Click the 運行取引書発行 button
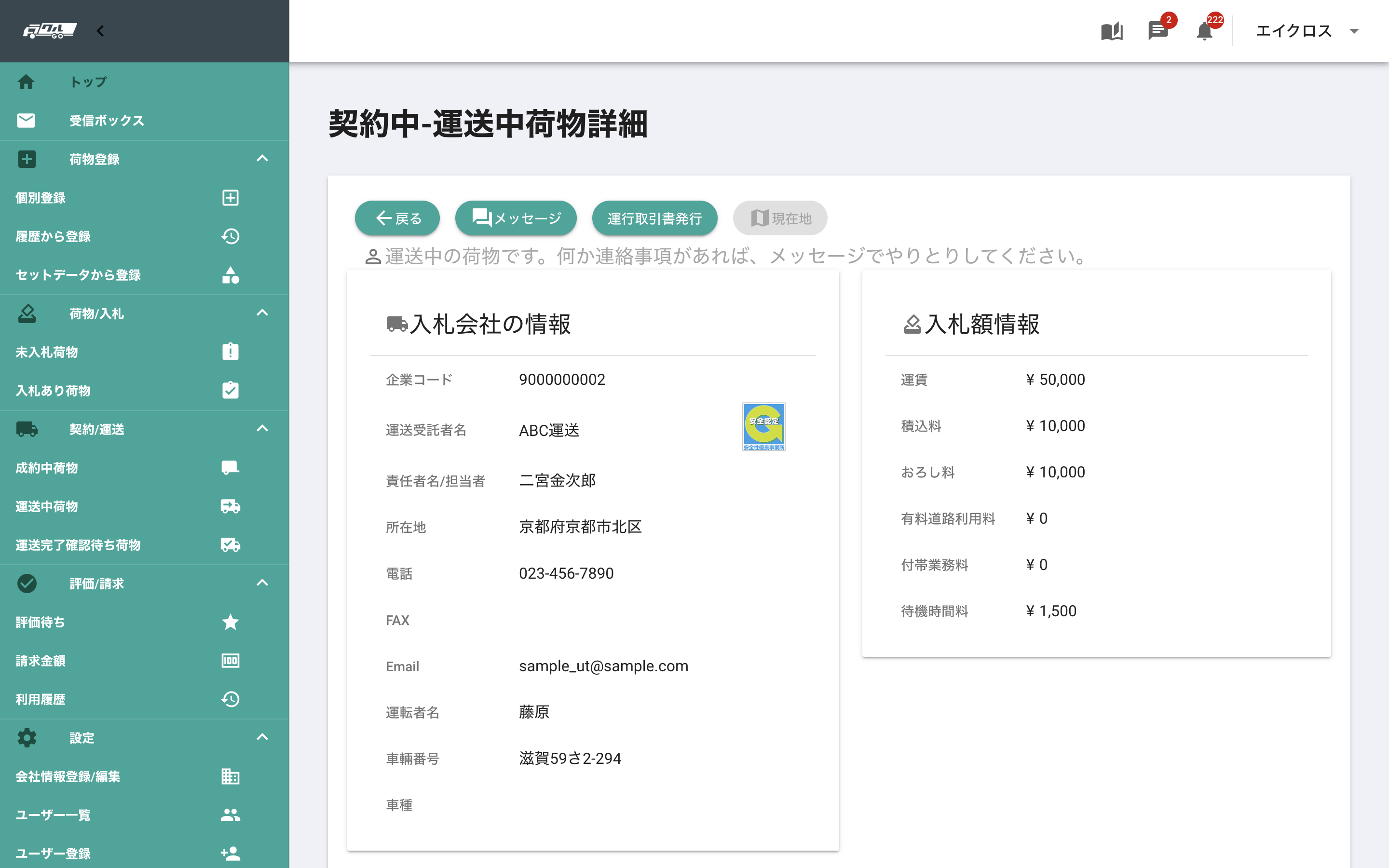 click(654, 218)
